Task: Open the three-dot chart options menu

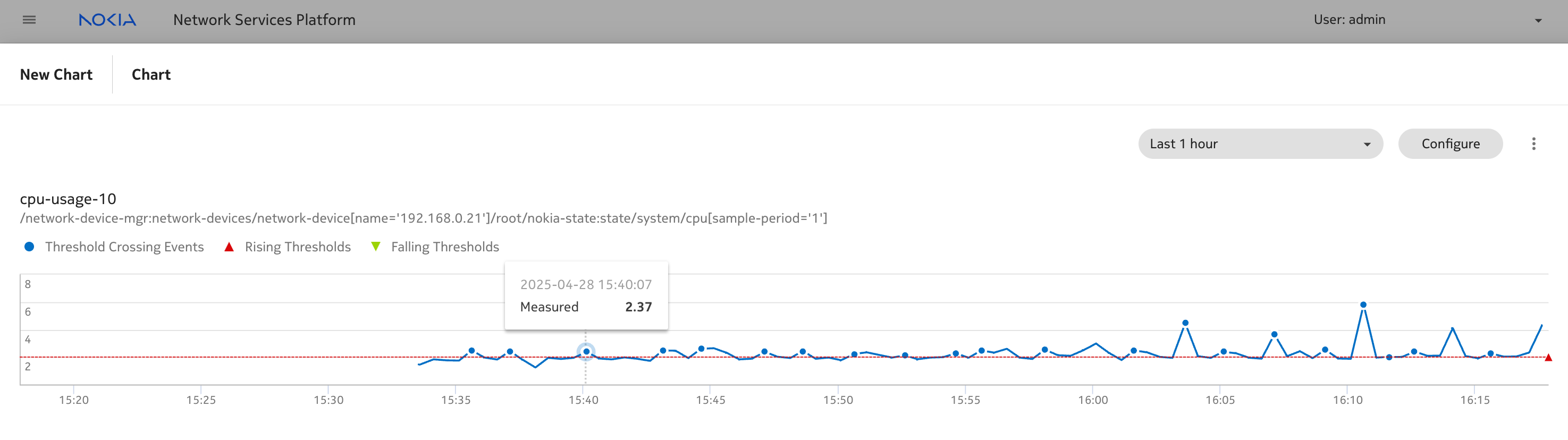Action: pyautogui.click(x=1533, y=143)
